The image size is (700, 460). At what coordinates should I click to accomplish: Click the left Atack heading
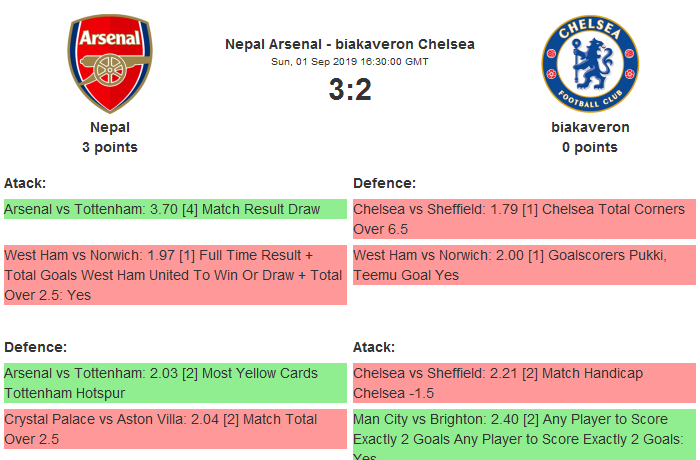[x=25, y=183]
